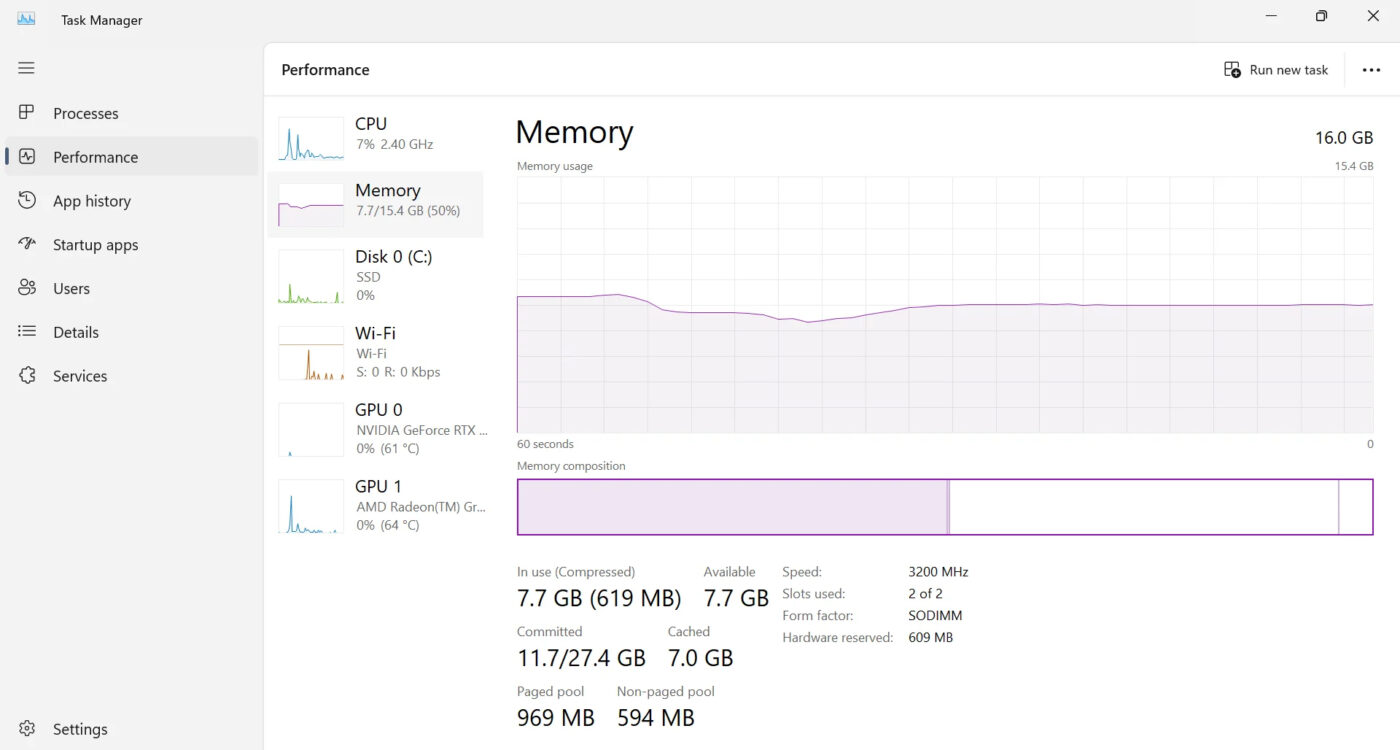1400x750 pixels.
Task: Click the Services puzzle gear icon
Action: [x=27, y=376]
